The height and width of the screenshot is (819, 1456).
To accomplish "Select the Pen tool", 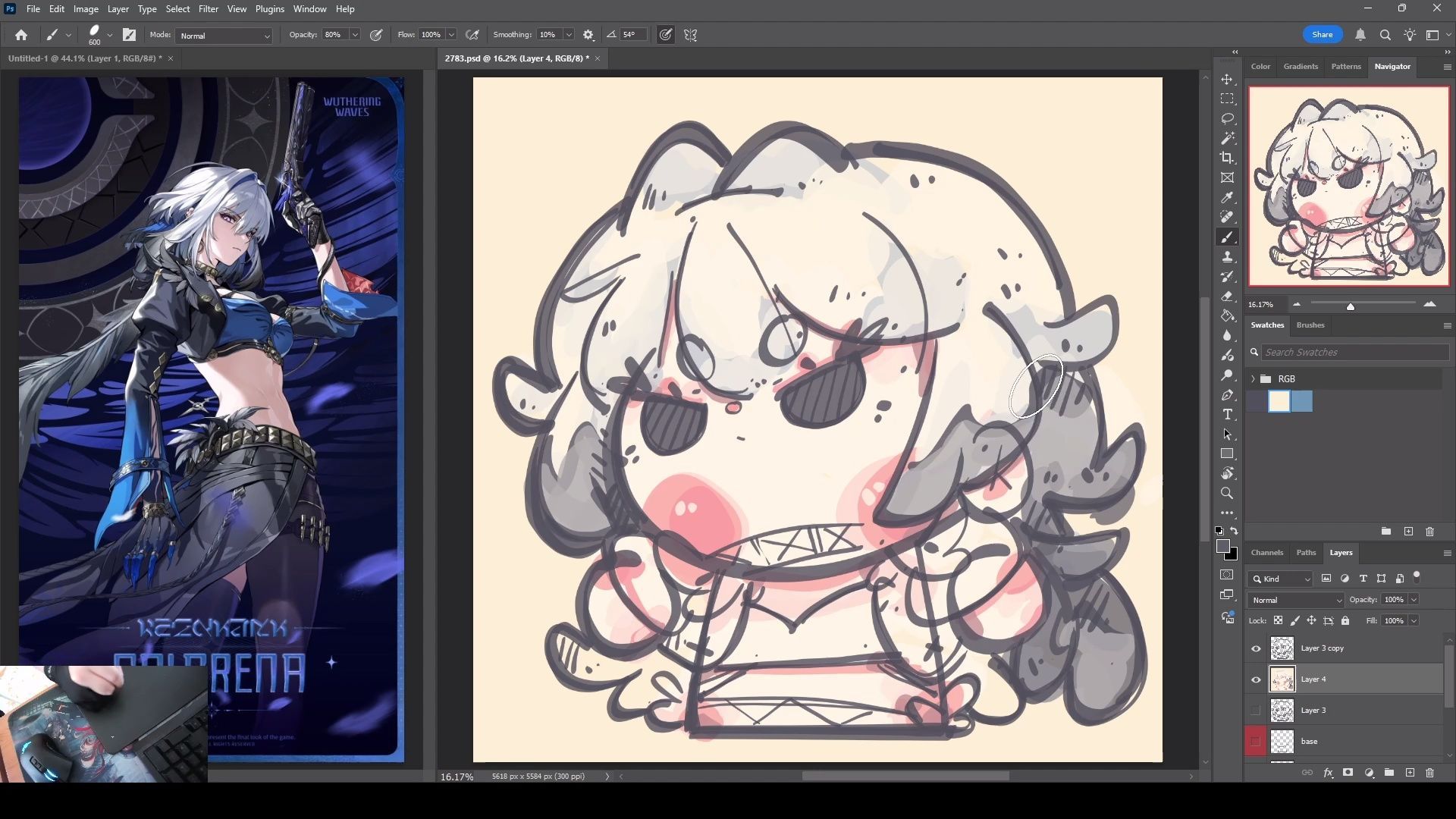I will click(x=1227, y=395).
